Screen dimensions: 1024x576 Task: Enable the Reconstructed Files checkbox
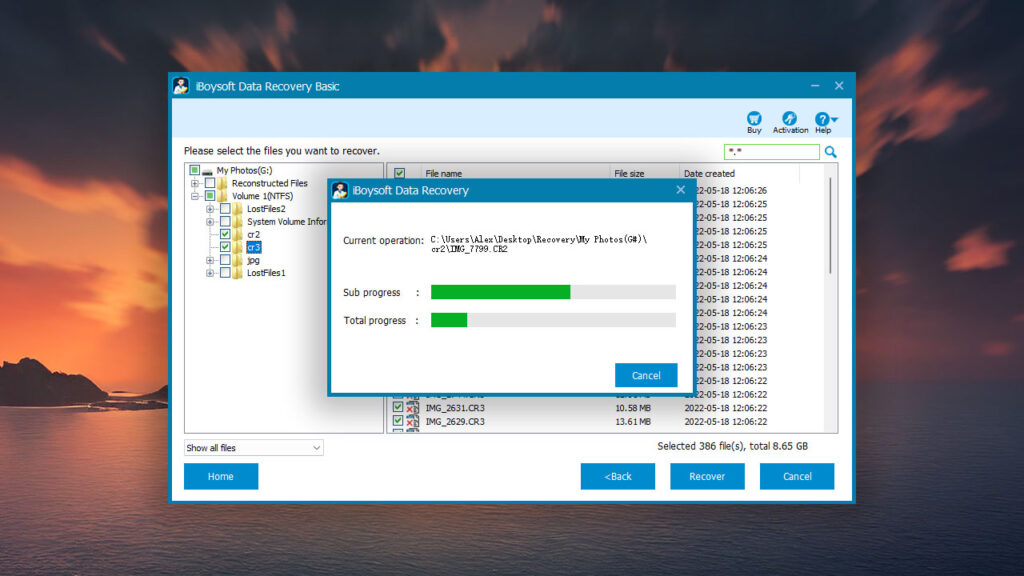(x=210, y=183)
